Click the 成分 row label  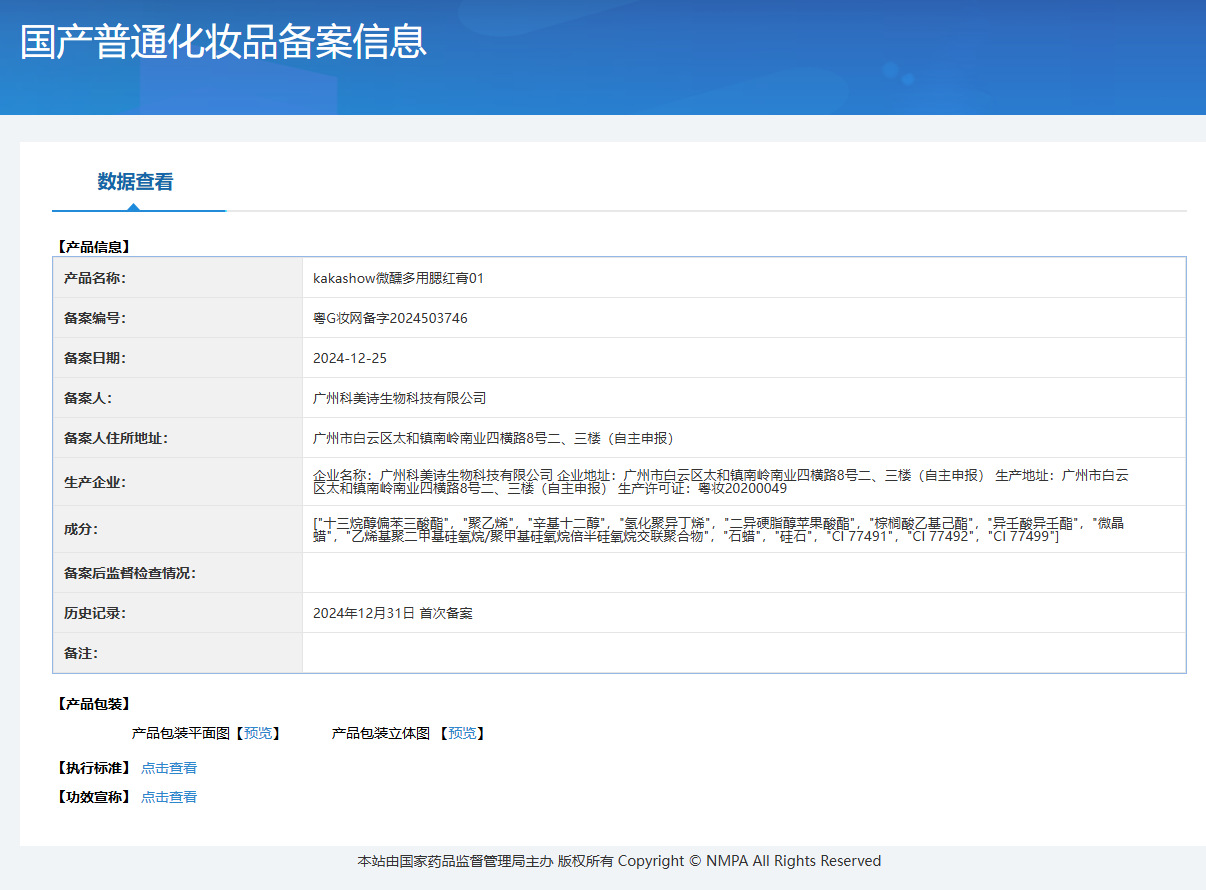81,529
